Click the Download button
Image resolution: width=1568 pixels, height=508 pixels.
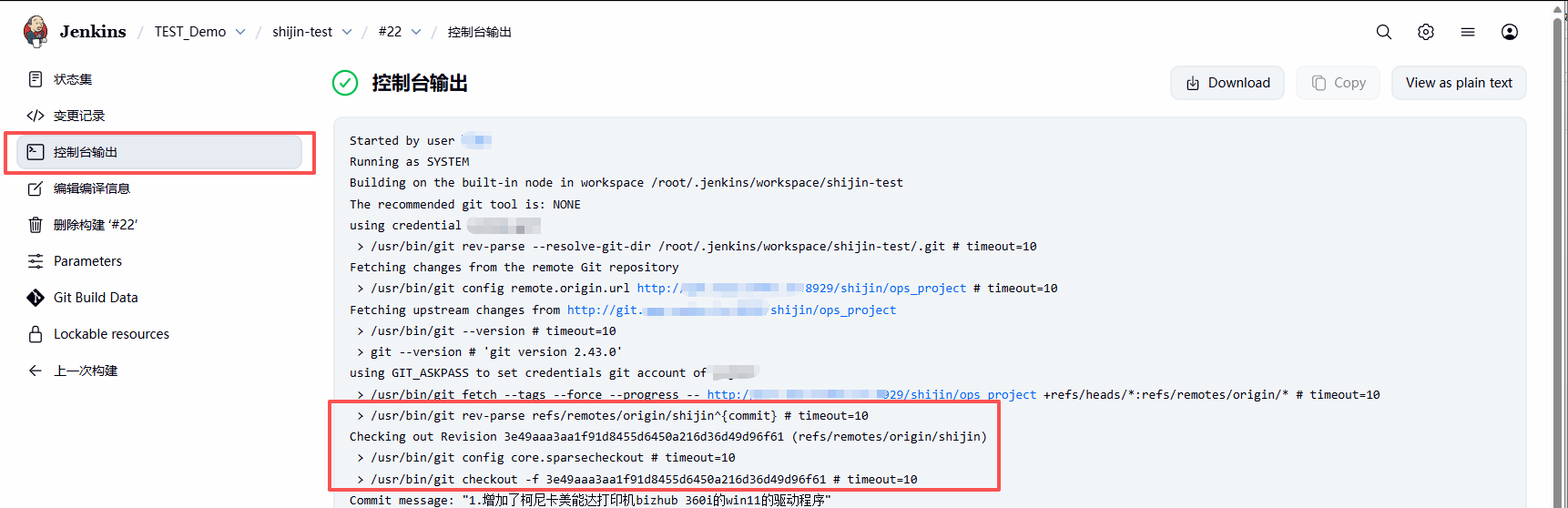[1227, 83]
